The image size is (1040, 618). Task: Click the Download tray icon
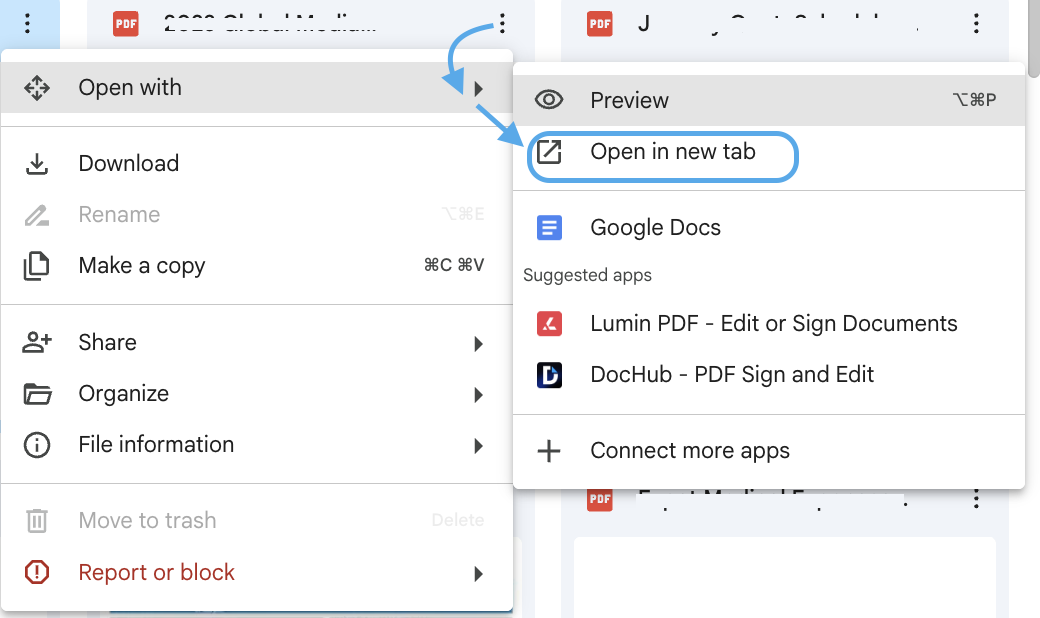pos(36,164)
